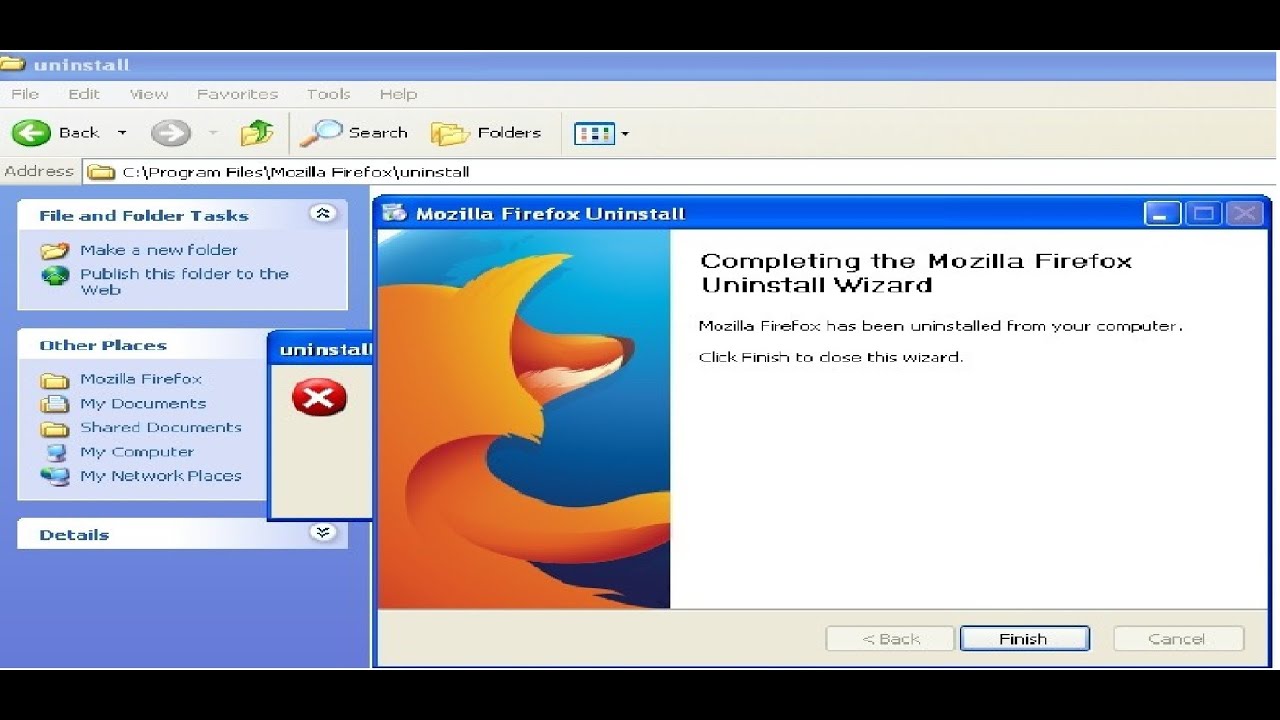
Task: Click the File and Folder Tasks header text
Action: (x=144, y=216)
